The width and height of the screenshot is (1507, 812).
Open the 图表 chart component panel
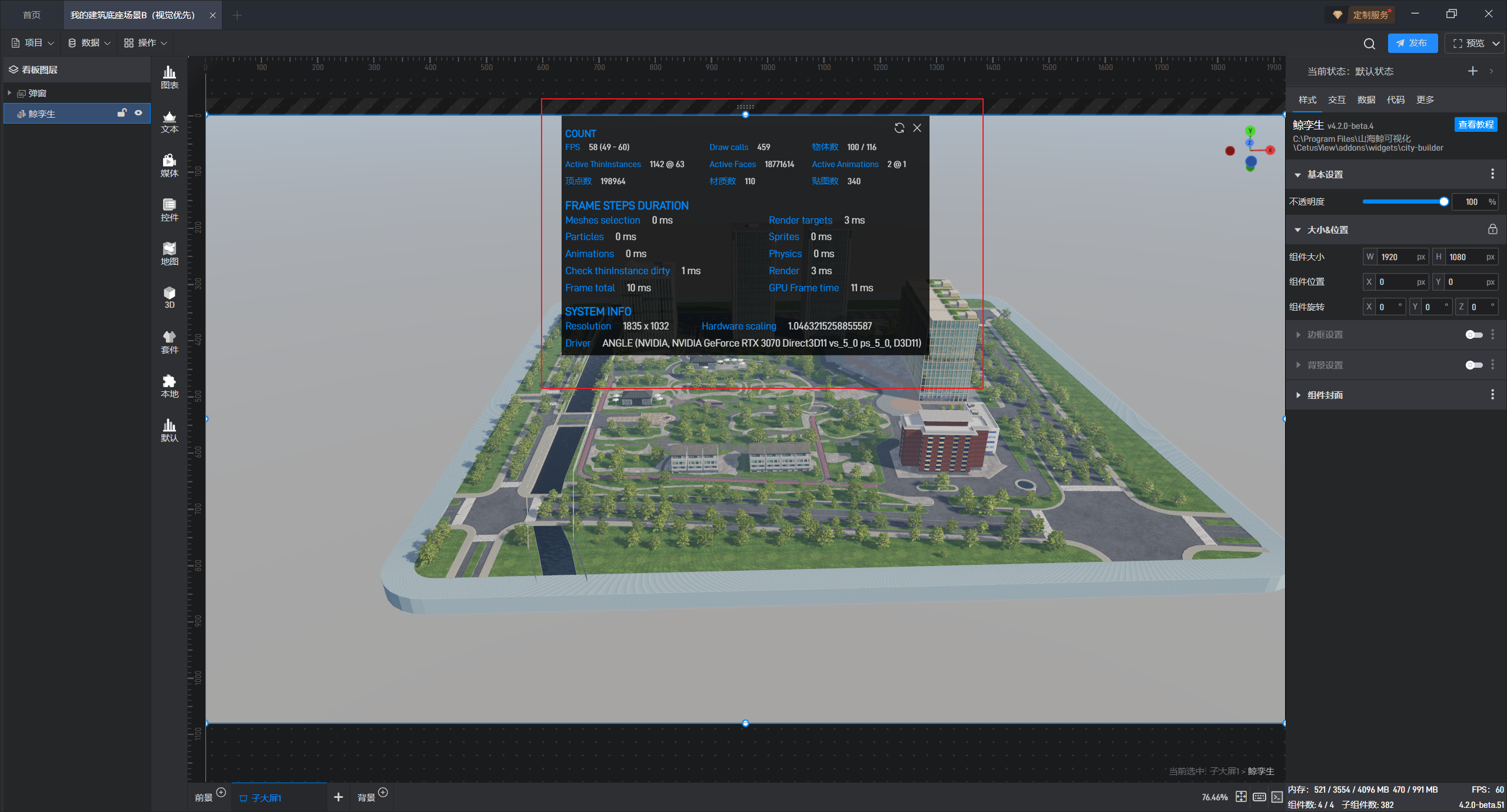click(x=170, y=77)
